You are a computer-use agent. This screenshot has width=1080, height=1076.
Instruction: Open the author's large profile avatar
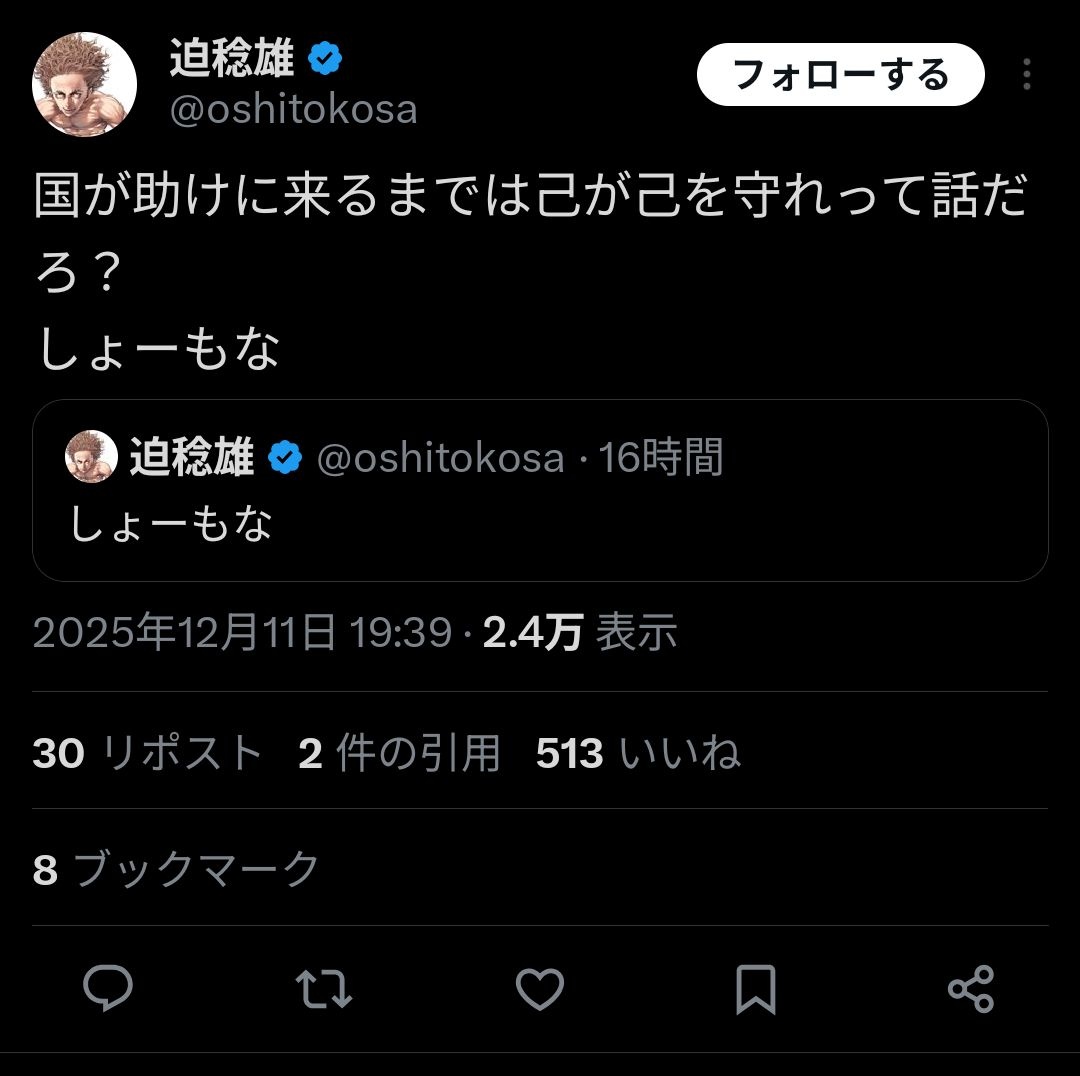coord(84,84)
